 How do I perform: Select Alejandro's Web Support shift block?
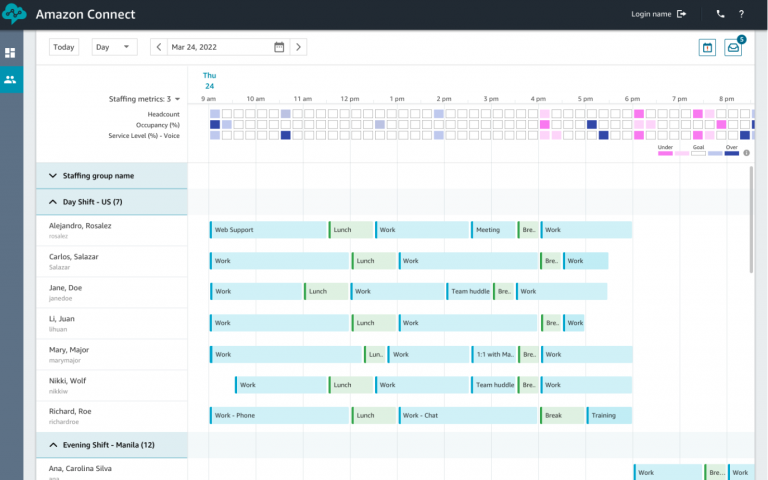[x=268, y=230]
